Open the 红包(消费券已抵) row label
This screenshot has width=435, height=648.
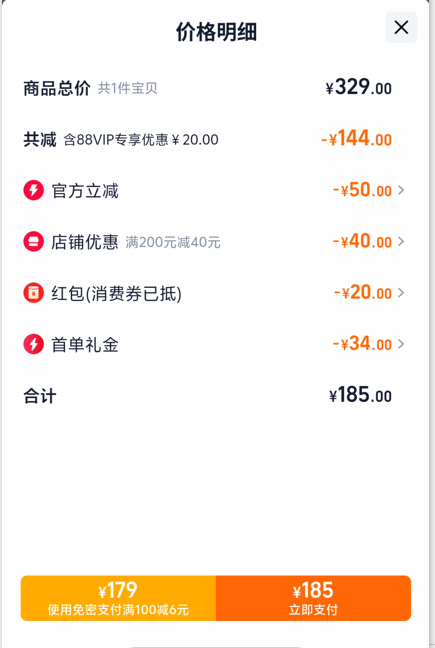[116, 294]
